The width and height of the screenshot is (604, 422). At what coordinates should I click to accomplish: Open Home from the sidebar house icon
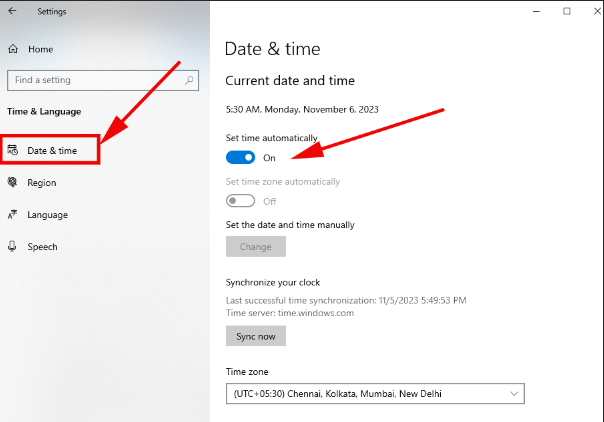(x=13, y=49)
